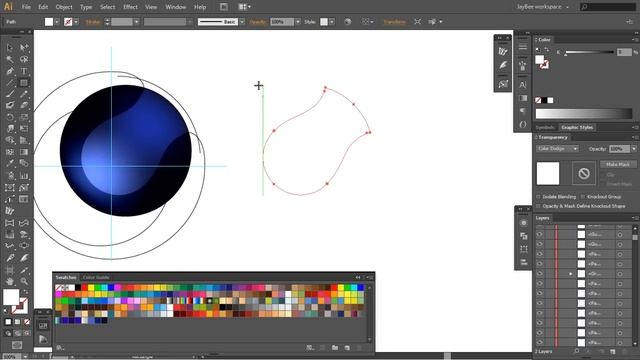
Task: Select the Symbol Sprayer tool
Action: [x=10, y=176]
